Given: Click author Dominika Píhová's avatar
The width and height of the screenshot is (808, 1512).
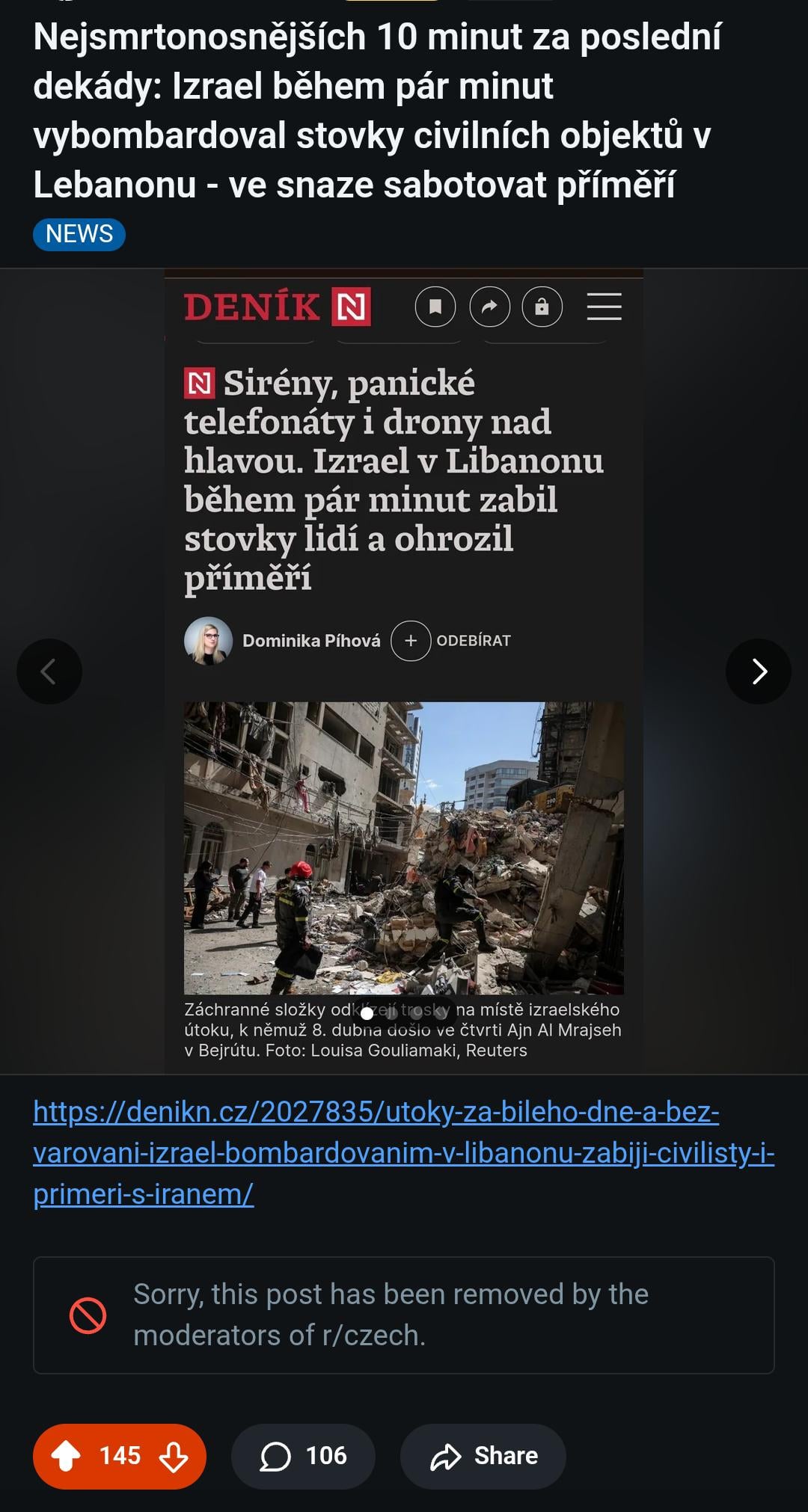Looking at the screenshot, I should (x=208, y=641).
